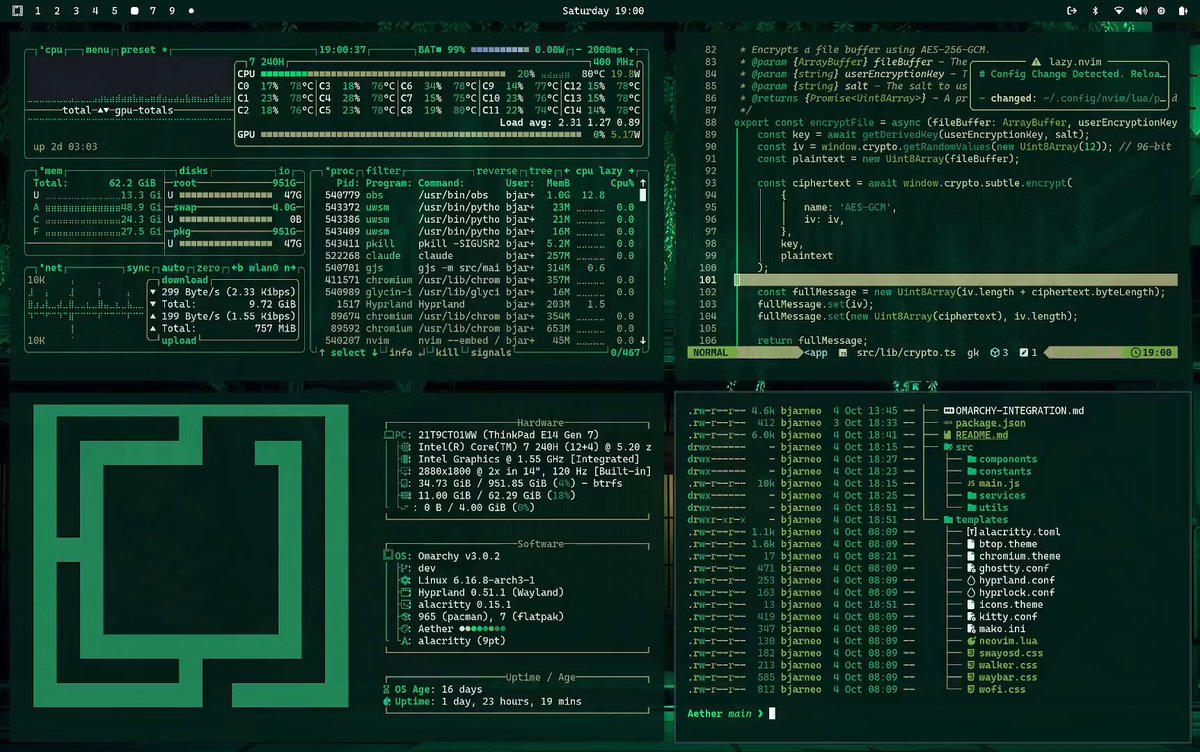Open the Wi-Fi network icon in the tray
Image resolution: width=1200 pixels, height=752 pixels.
(1118, 10)
